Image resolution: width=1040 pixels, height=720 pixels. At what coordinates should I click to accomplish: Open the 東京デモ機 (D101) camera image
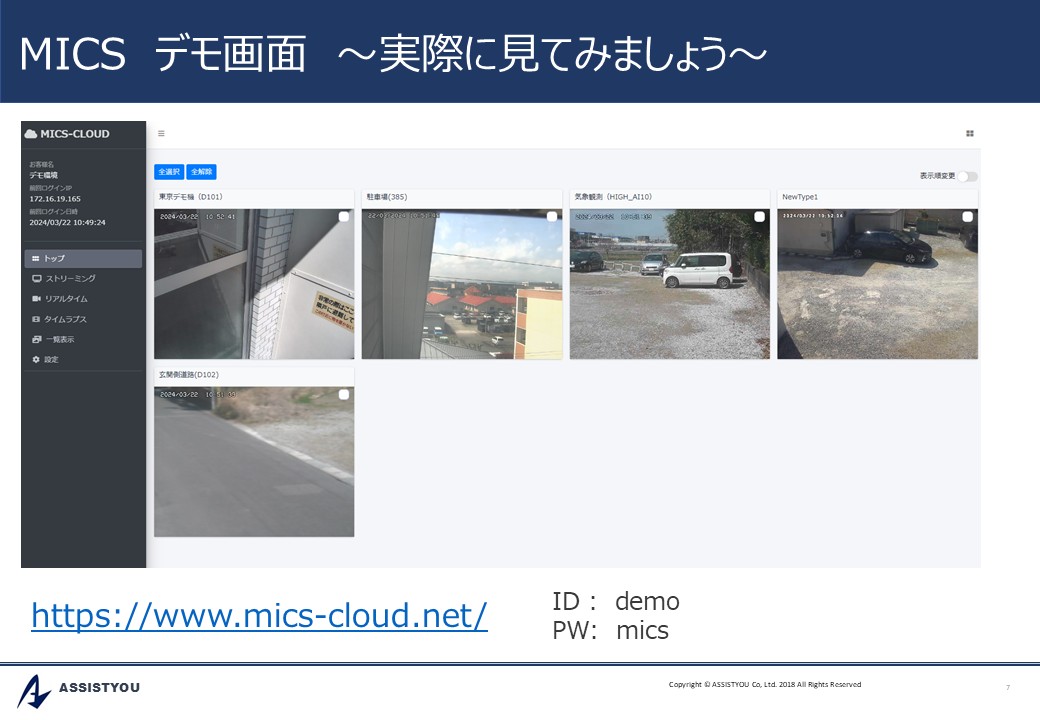[254, 284]
